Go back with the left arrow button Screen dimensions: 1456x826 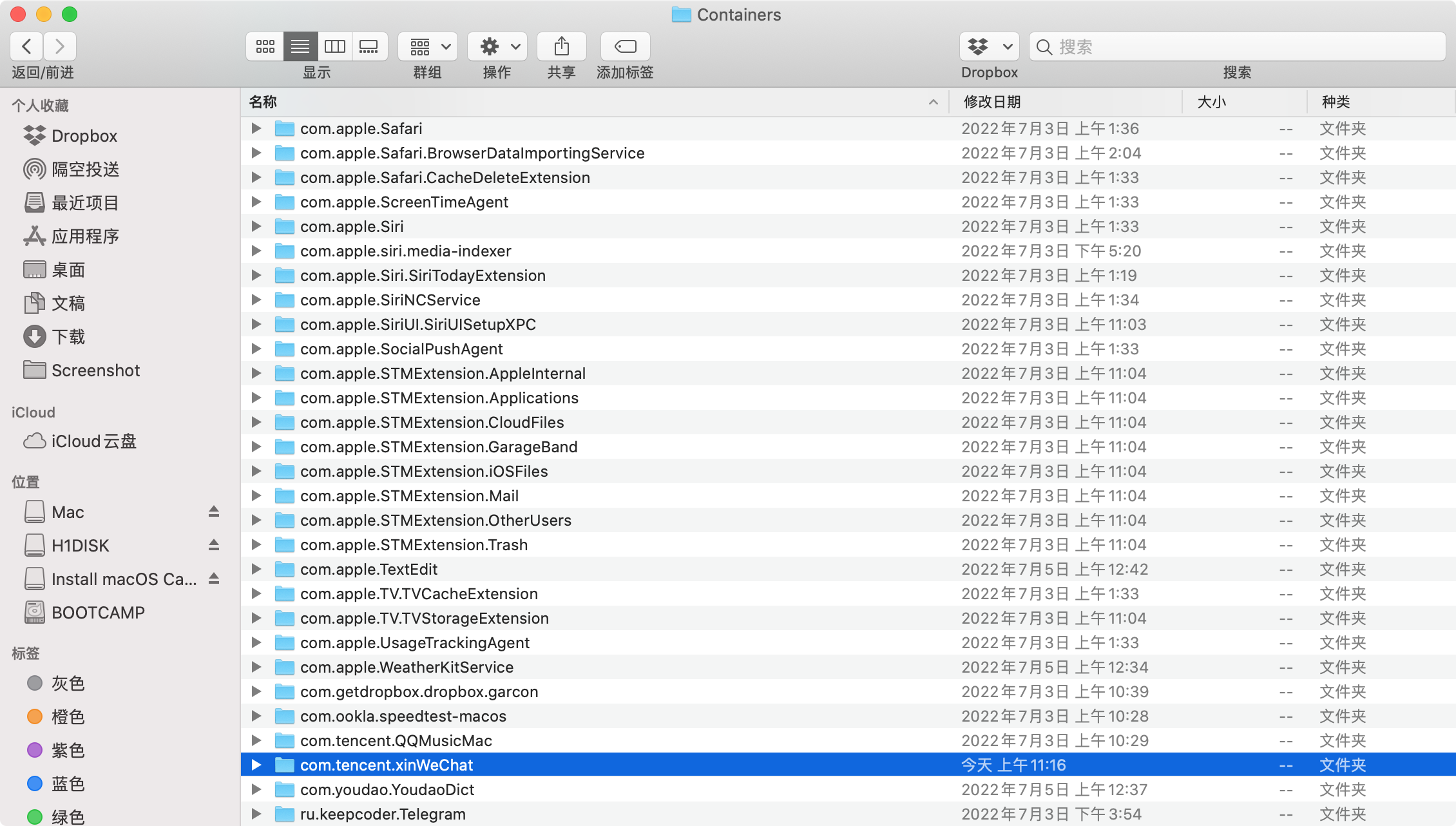pyautogui.click(x=27, y=46)
